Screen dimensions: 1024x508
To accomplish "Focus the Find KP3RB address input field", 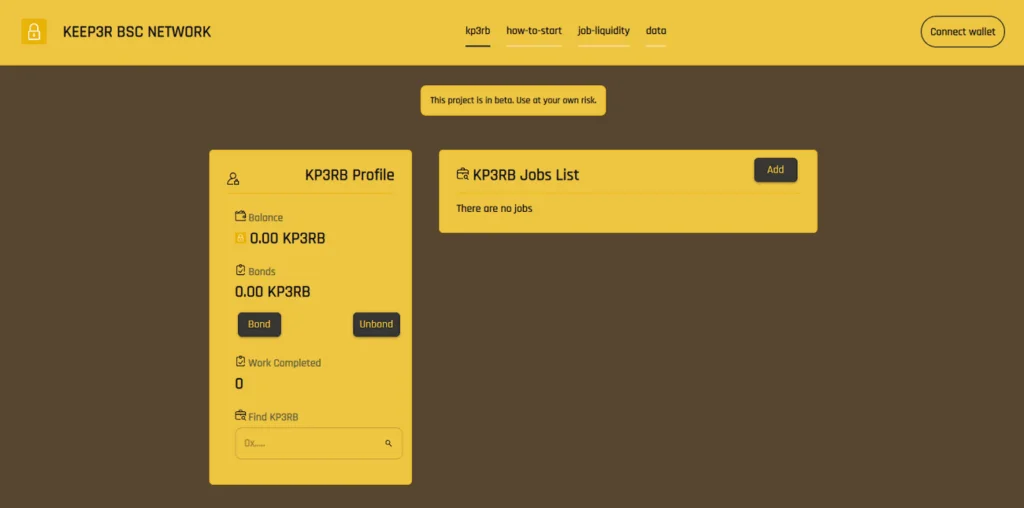I will pos(310,443).
